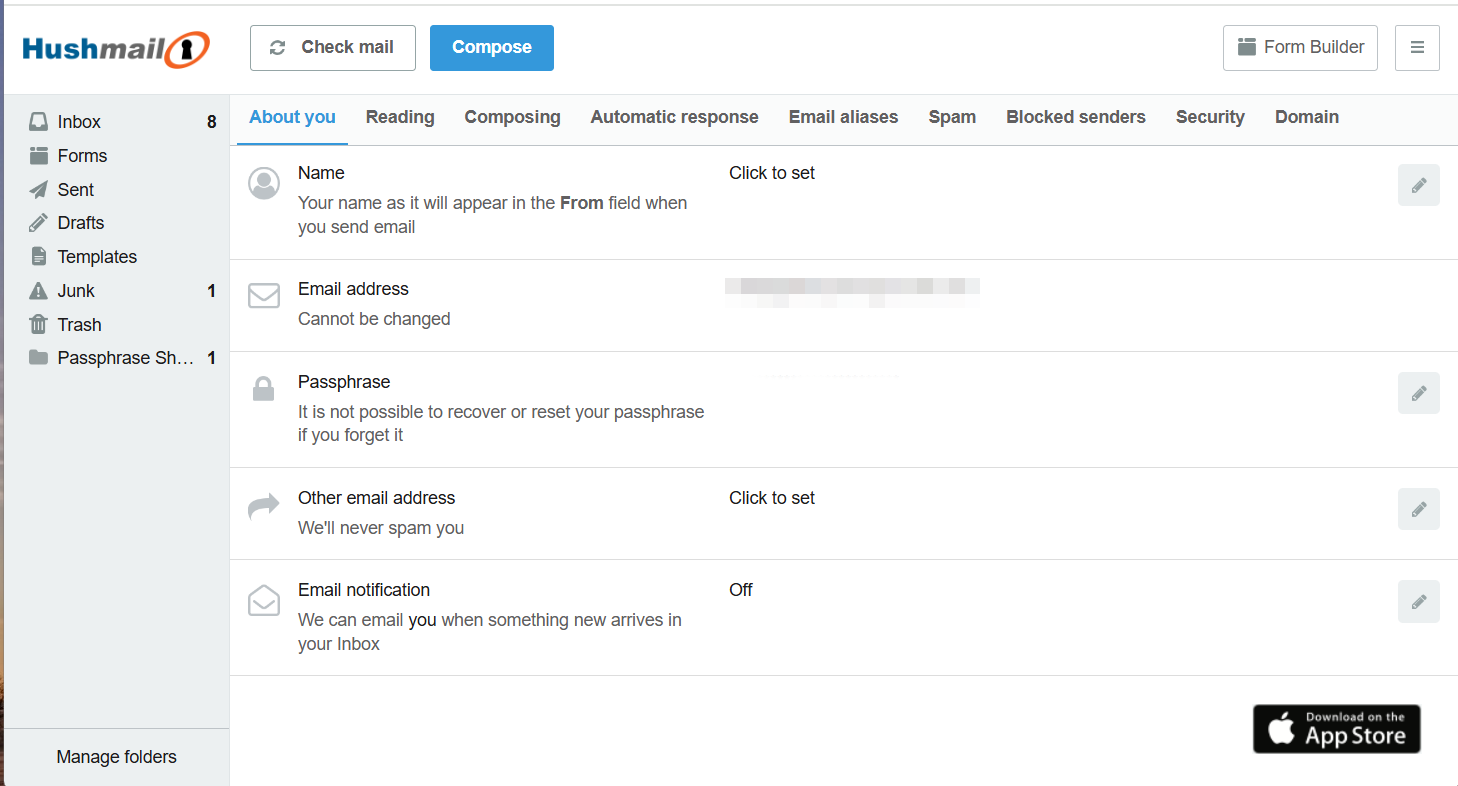Open the Spam tab
Screen dimensions: 1458x786
point(952,117)
